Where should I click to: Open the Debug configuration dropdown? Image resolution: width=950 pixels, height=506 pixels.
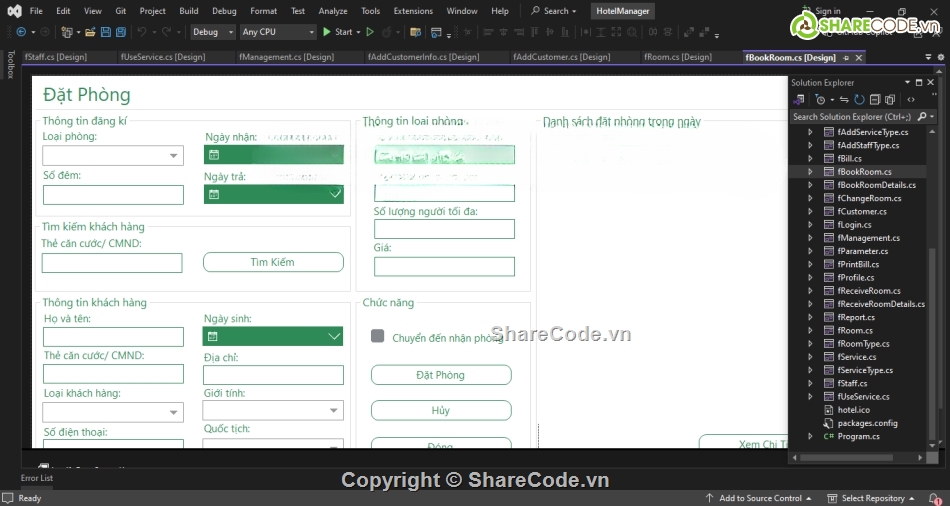(213, 32)
